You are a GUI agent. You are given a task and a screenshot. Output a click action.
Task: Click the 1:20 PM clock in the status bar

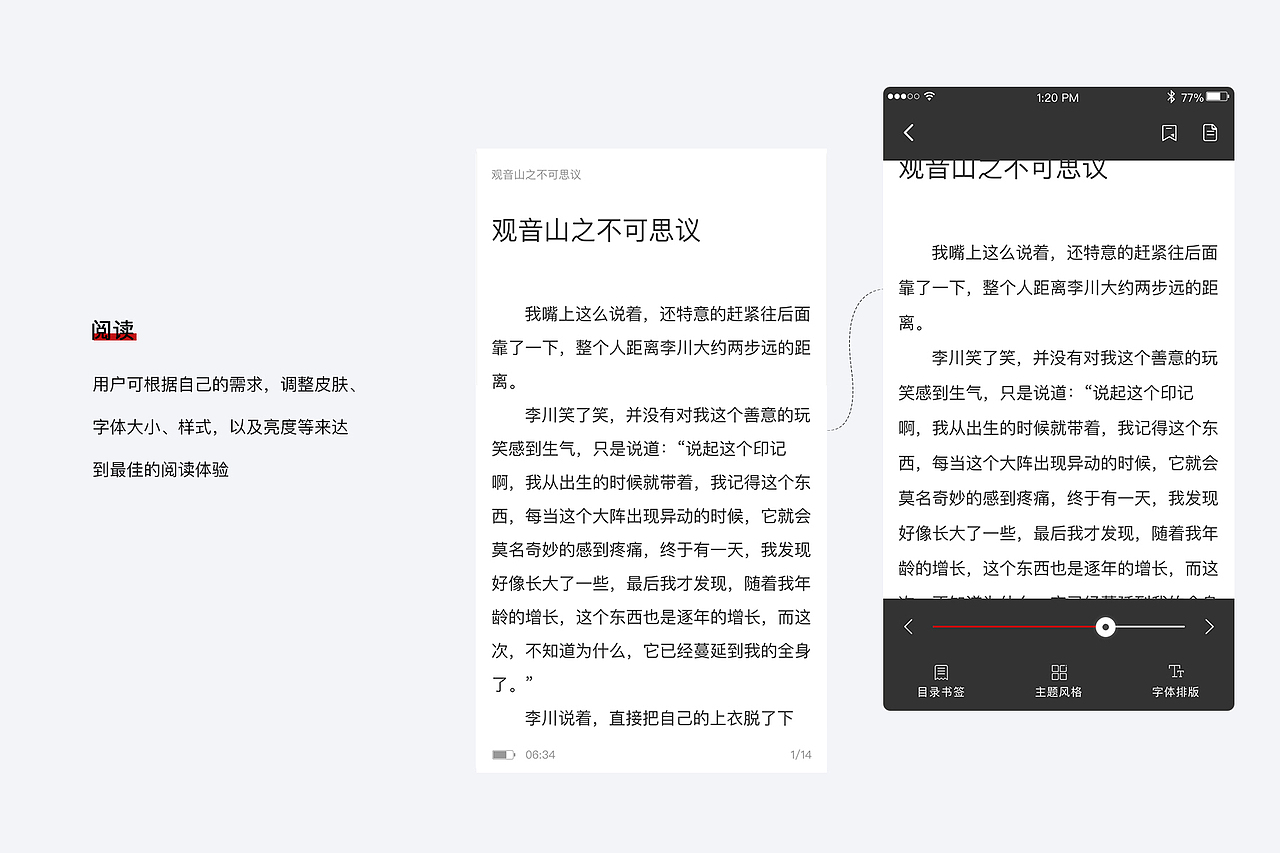(1058, 98)
